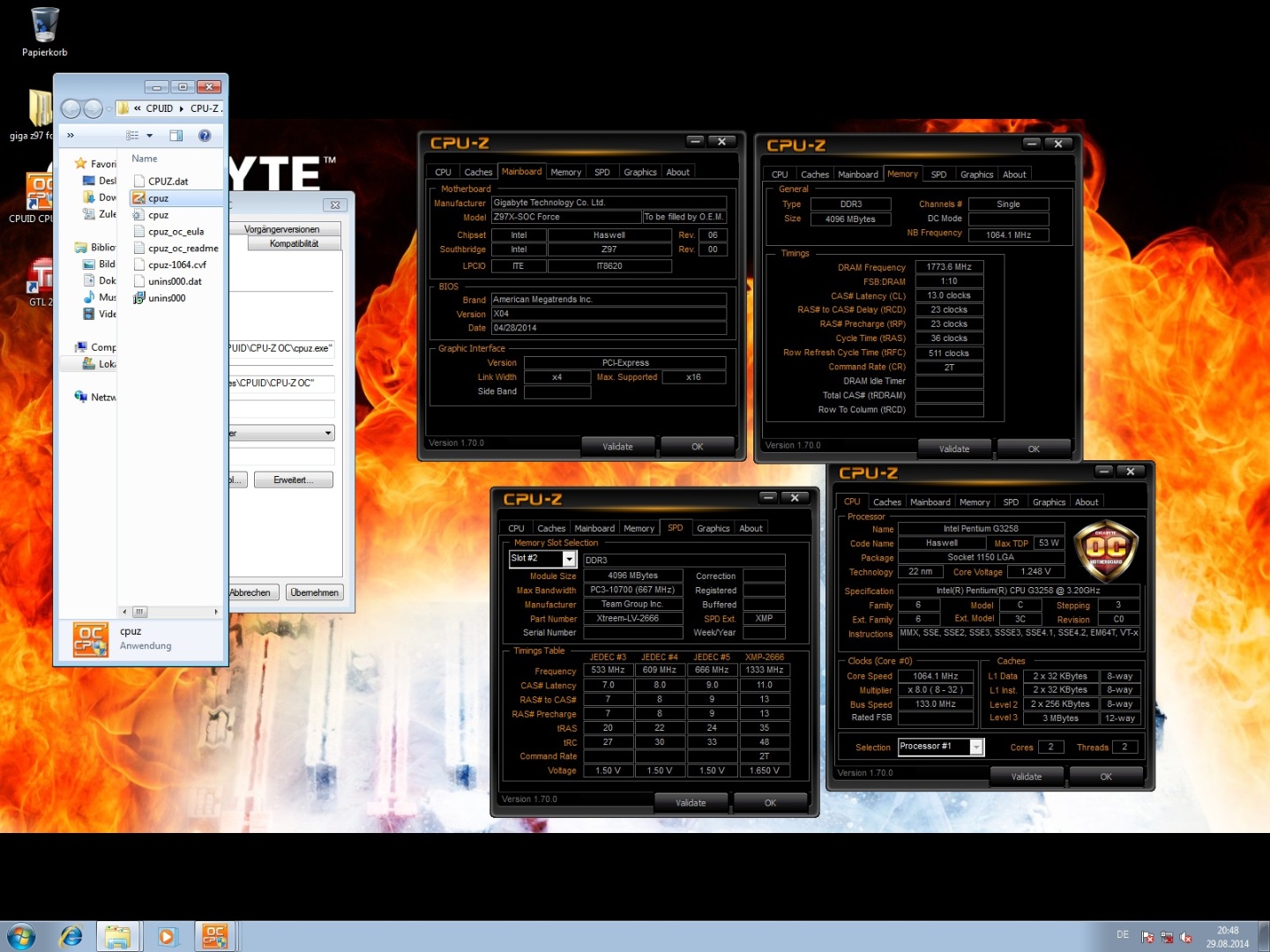Image resolution: width=1270 pixels, height=952 pixels.
Task: Click the Explorer back navigation arrow
Action: pos(71,108)
